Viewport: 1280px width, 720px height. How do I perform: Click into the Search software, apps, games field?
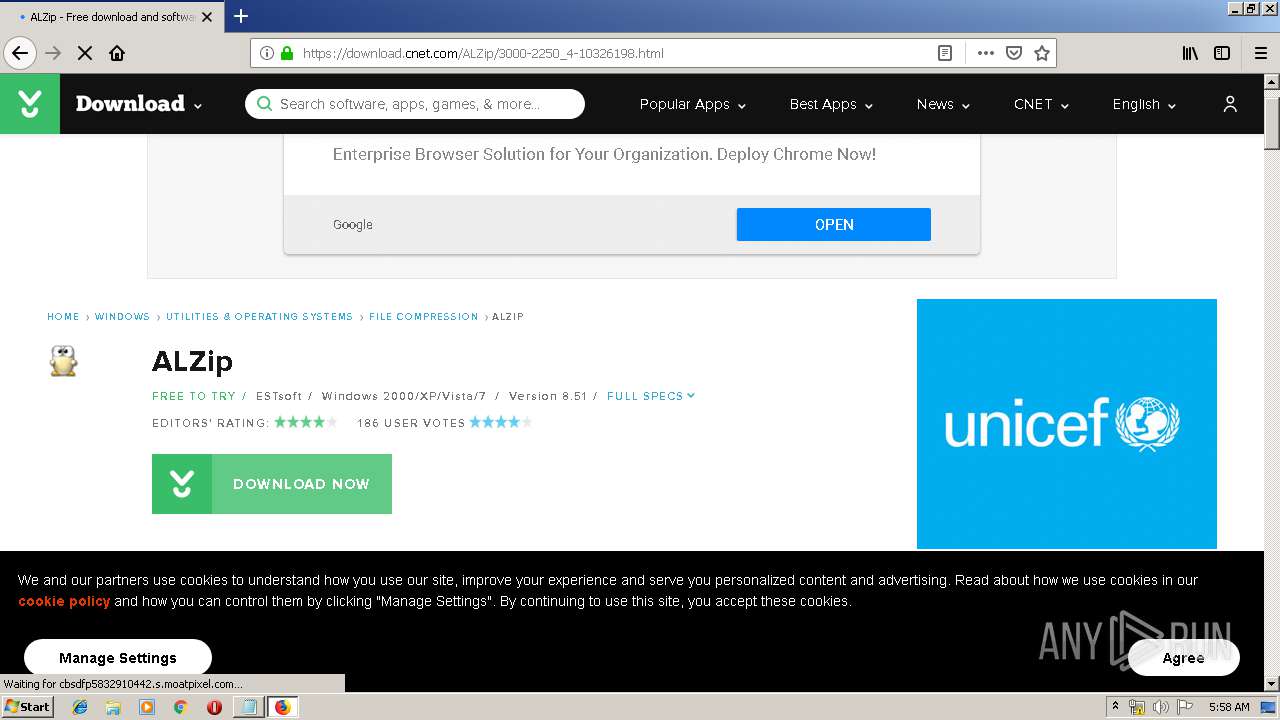(415, 104)
